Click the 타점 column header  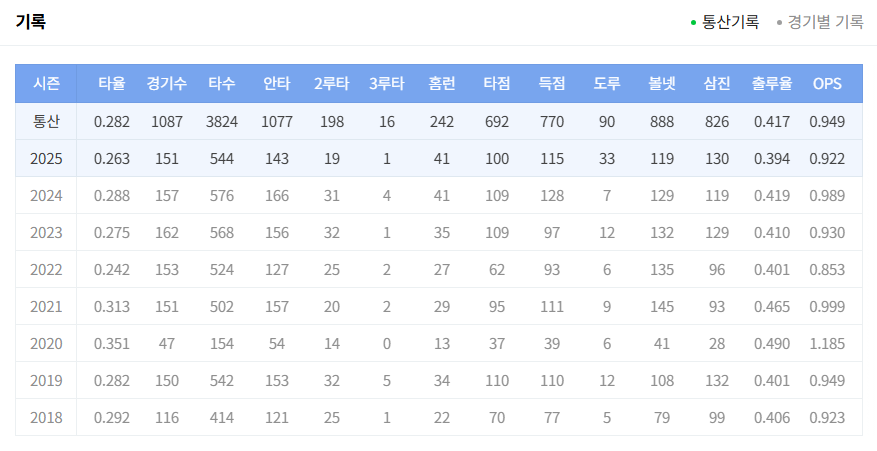point(496,84)
